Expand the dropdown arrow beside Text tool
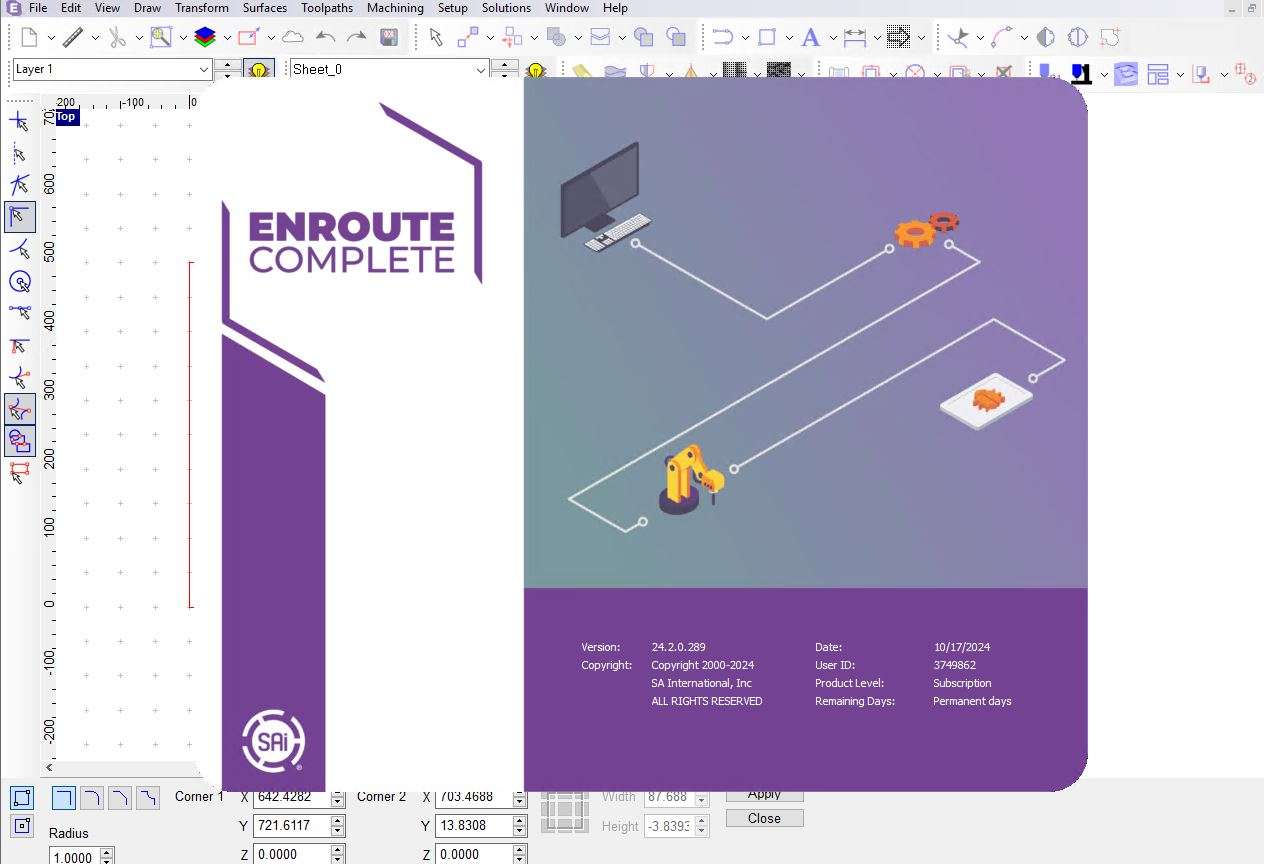The image size is (1265, 864). (832, 38)
